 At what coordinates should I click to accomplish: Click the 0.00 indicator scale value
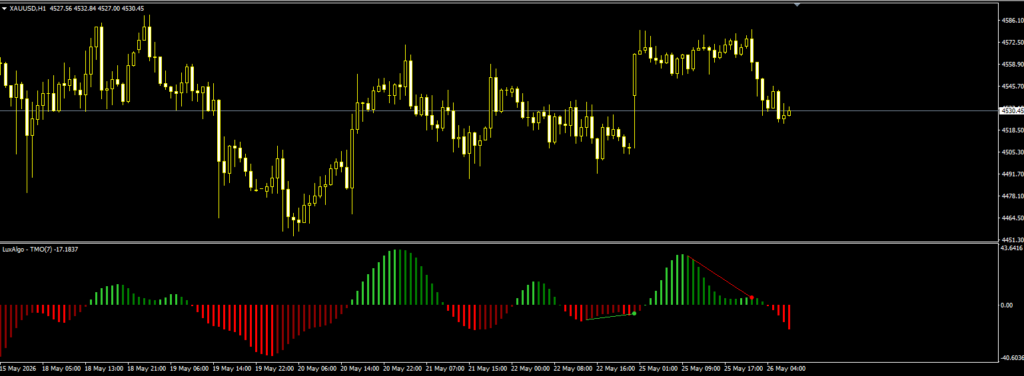[1007, 305]
